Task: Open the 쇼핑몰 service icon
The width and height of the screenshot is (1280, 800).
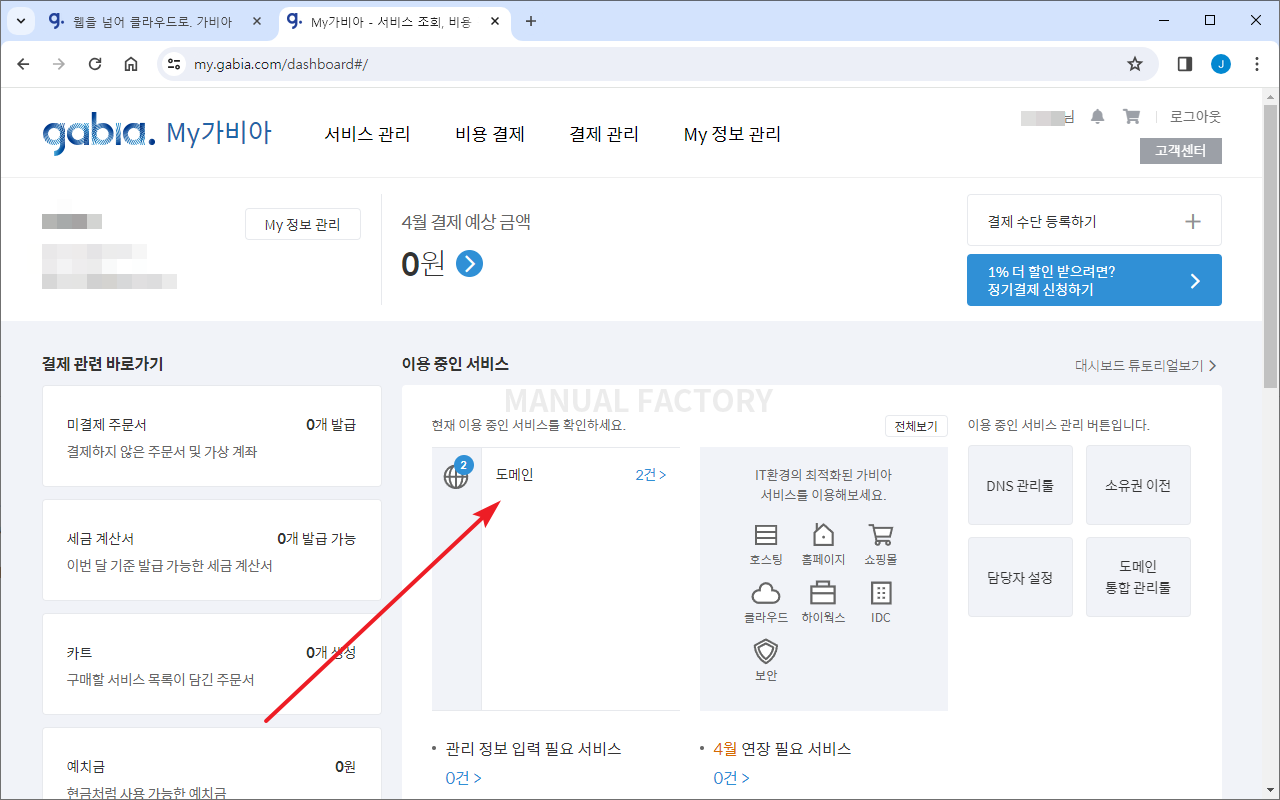Action: [881, 544]
